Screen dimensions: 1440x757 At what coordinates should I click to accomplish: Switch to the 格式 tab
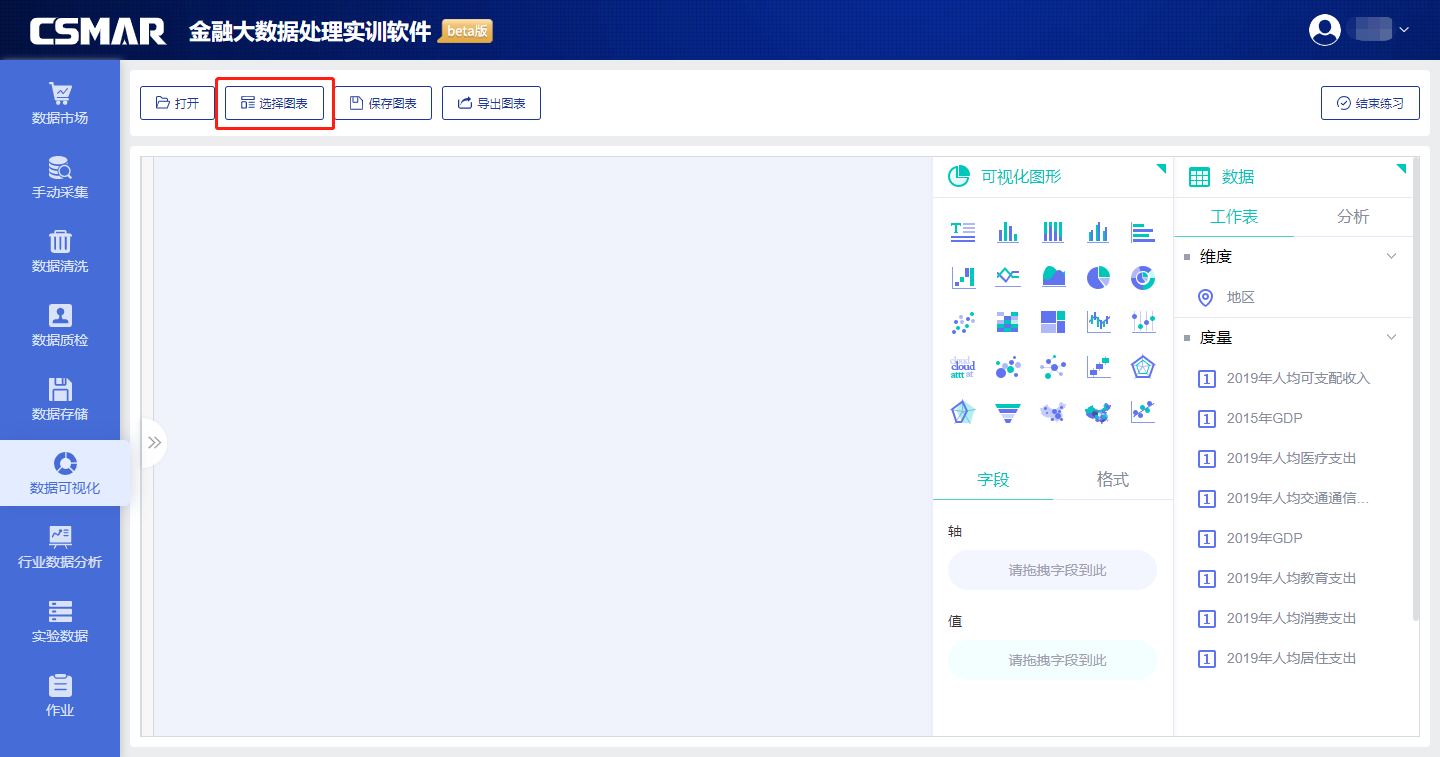coord(1112,480)
